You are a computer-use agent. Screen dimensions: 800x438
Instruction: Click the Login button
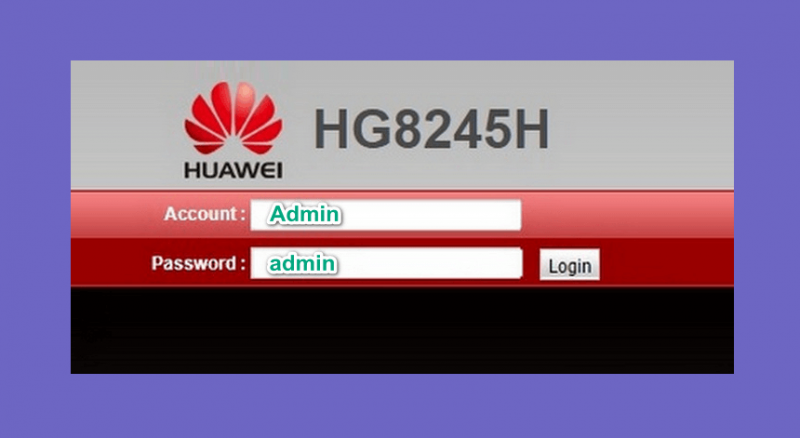click(x=569, y=265)
